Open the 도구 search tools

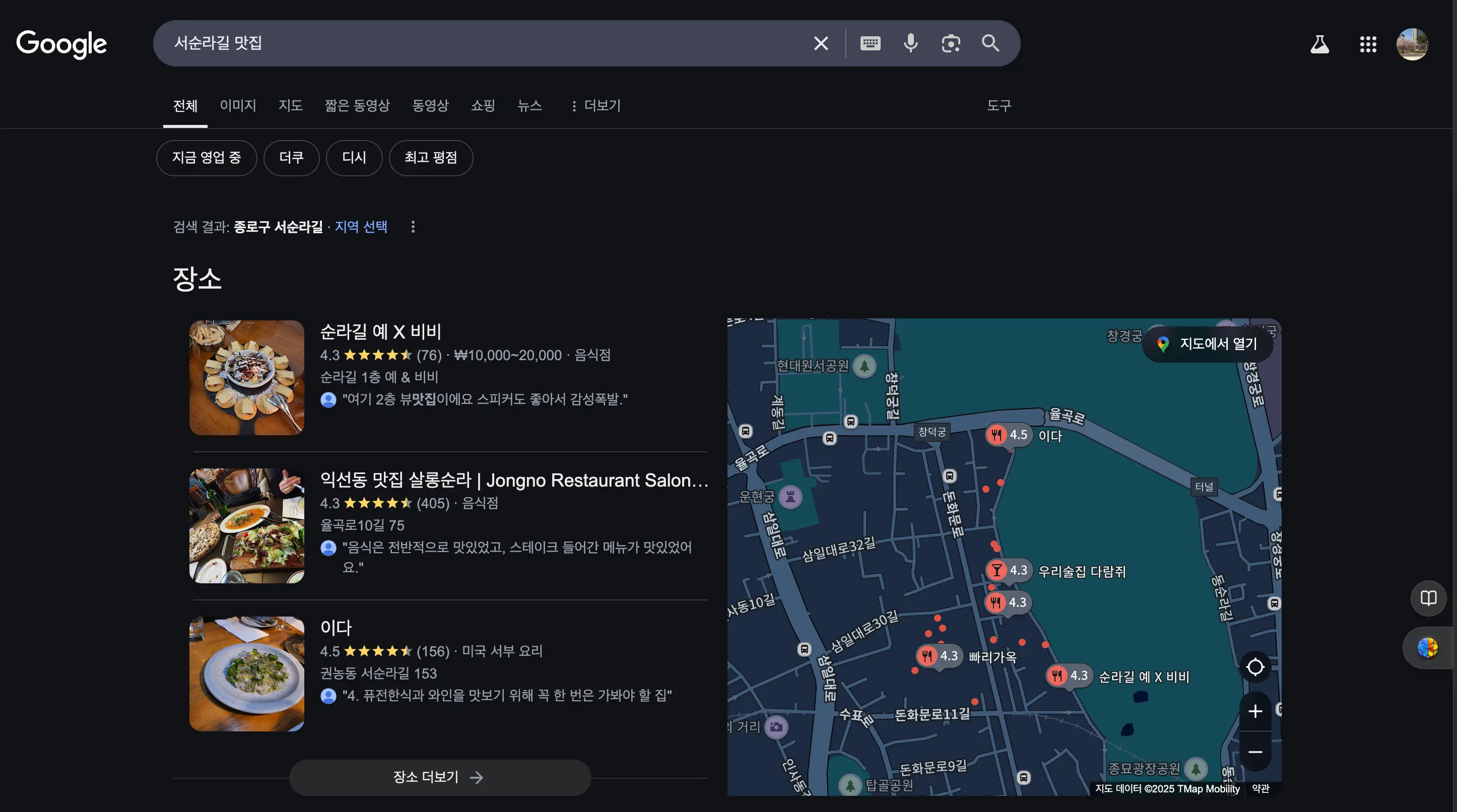tap(999, 106)
